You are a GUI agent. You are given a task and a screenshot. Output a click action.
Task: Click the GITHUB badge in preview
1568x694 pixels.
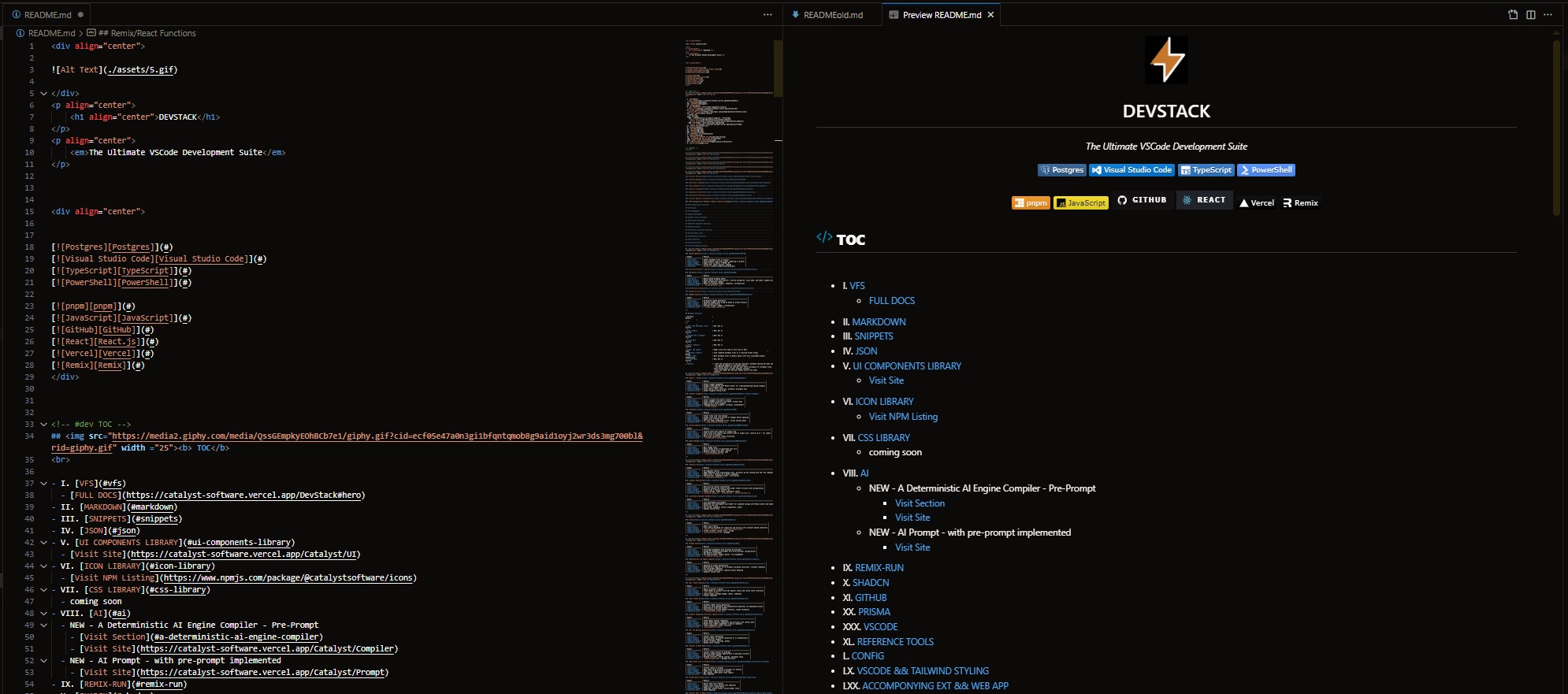pos(1142,200)
